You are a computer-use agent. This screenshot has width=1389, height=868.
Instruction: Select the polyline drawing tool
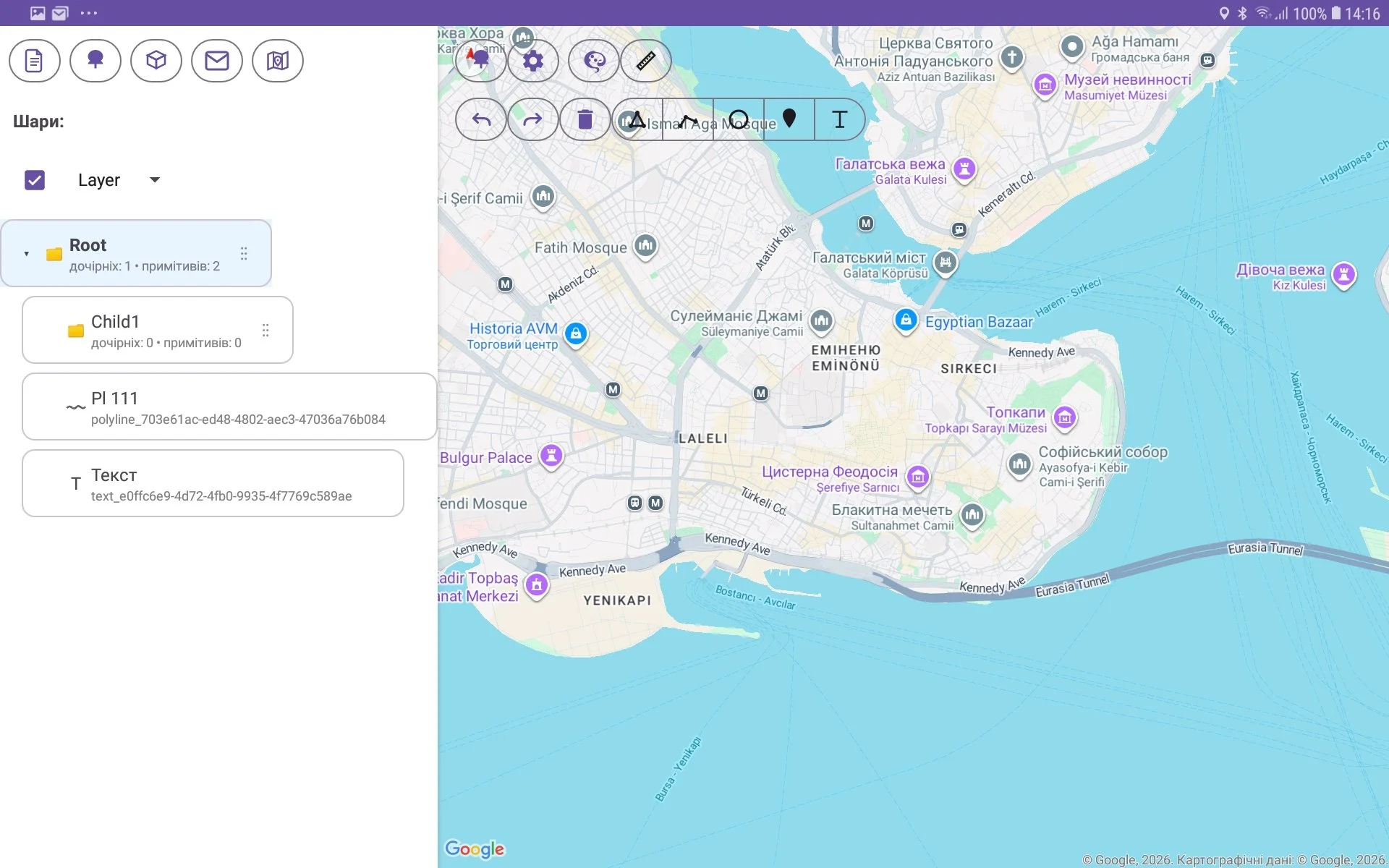pos(688,119)
